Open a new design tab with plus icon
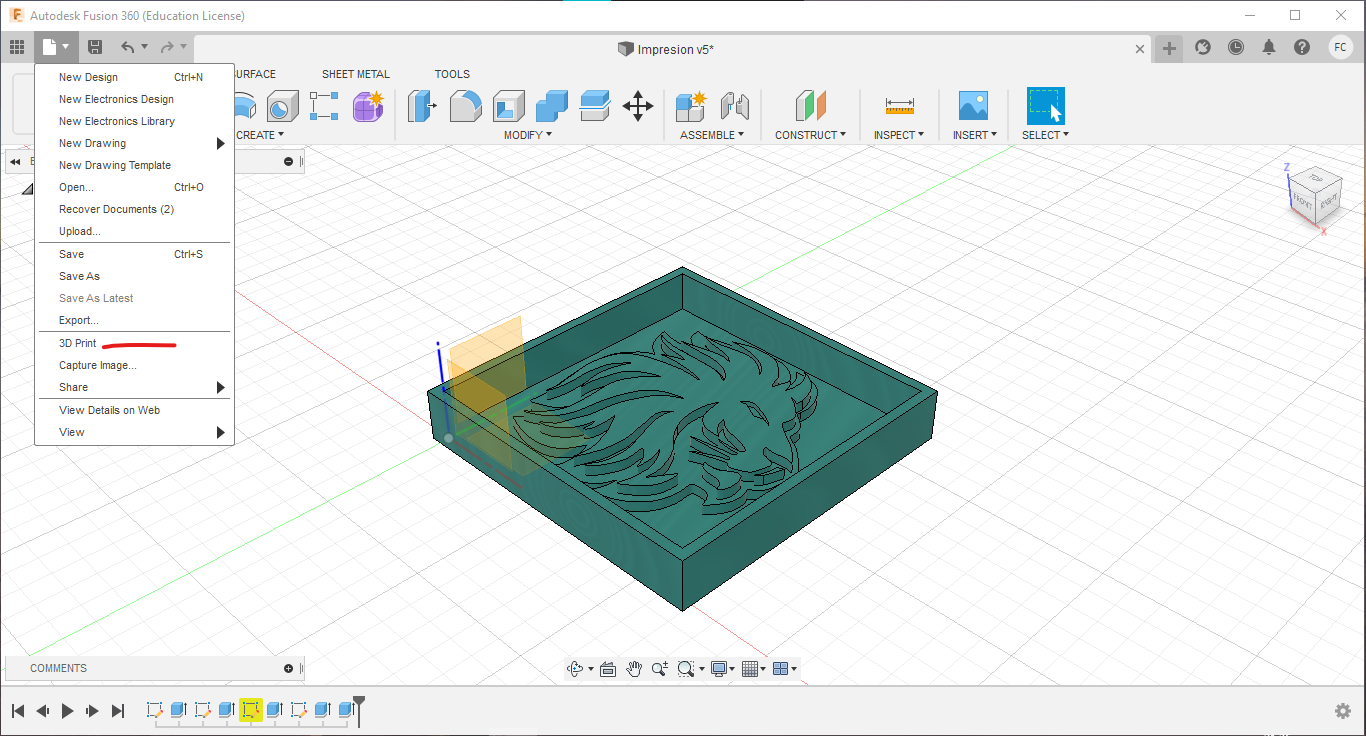This screenshot has height=736, width=1366. coord(1169,48)
